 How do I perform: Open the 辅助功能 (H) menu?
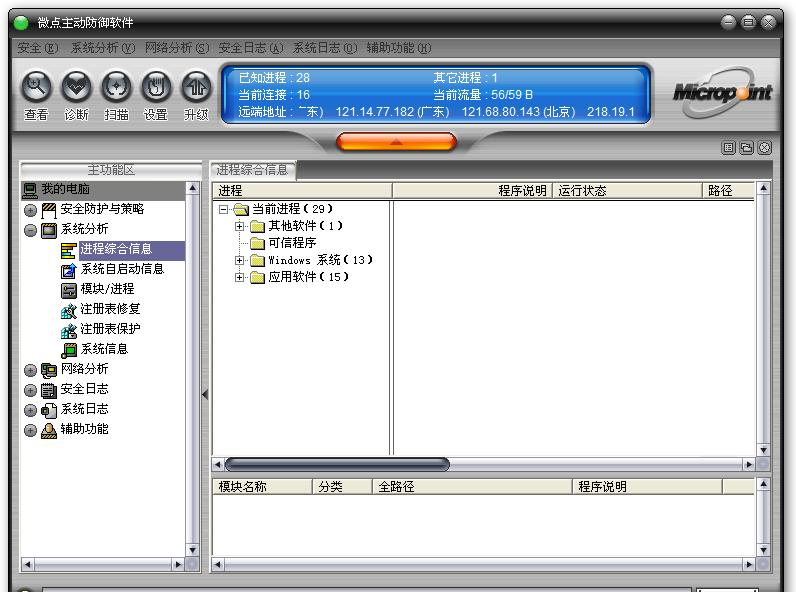point(398,48)
